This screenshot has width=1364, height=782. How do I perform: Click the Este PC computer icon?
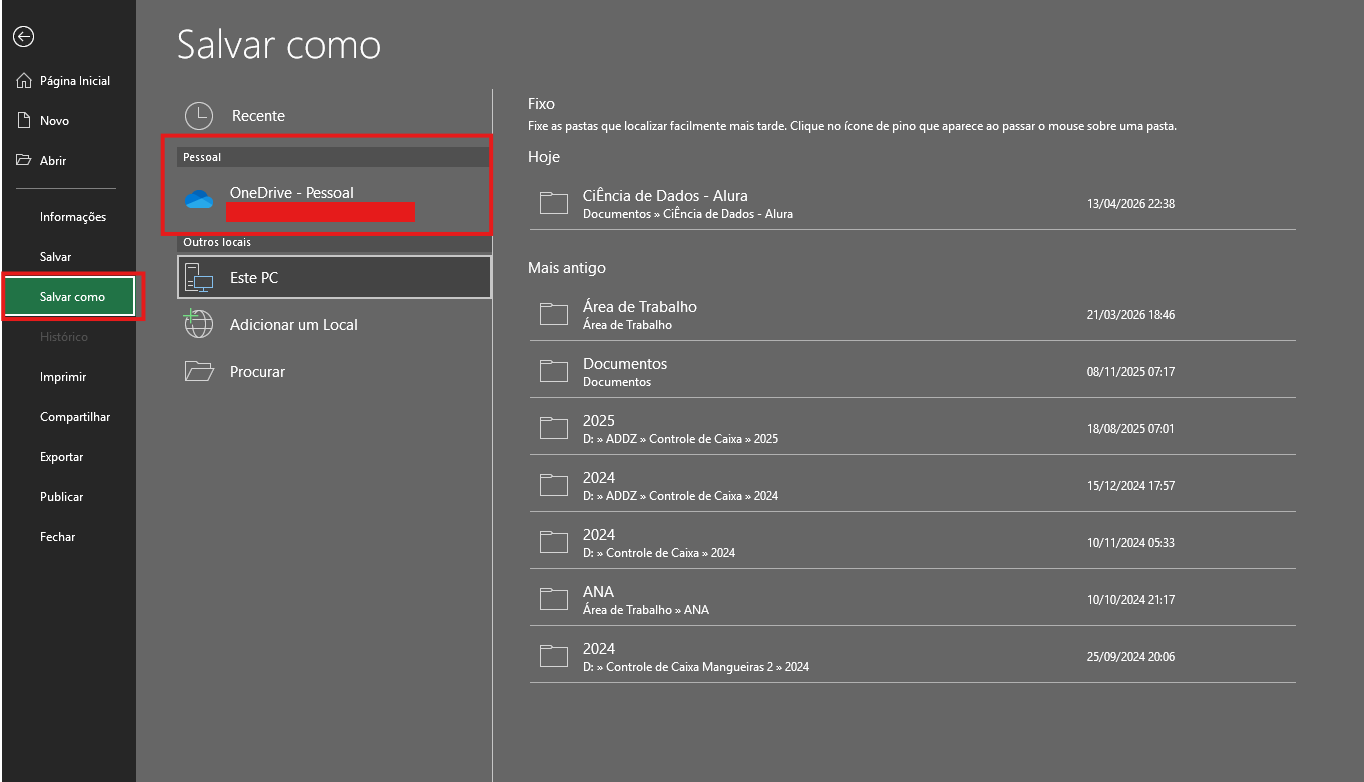pos(199,278)
